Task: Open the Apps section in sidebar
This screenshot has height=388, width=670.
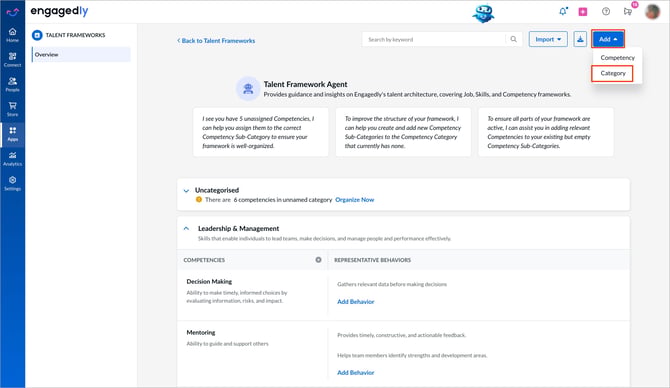Action: [x=12, y=134]
